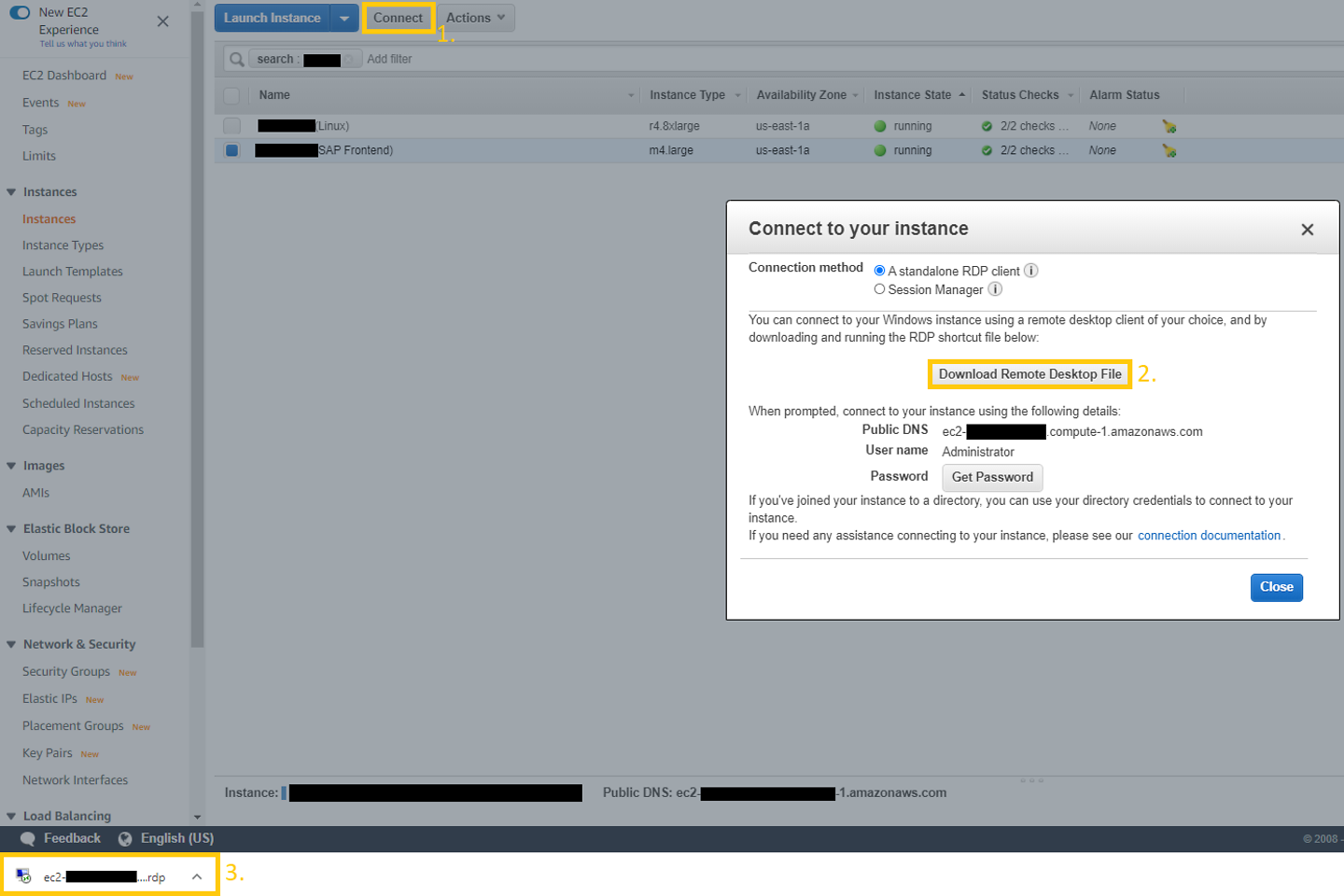The width and height of the screenshot is (1344, 896).
Task: Click English (US) language selector
Action: pyautogui.click(x=177, y=839)
